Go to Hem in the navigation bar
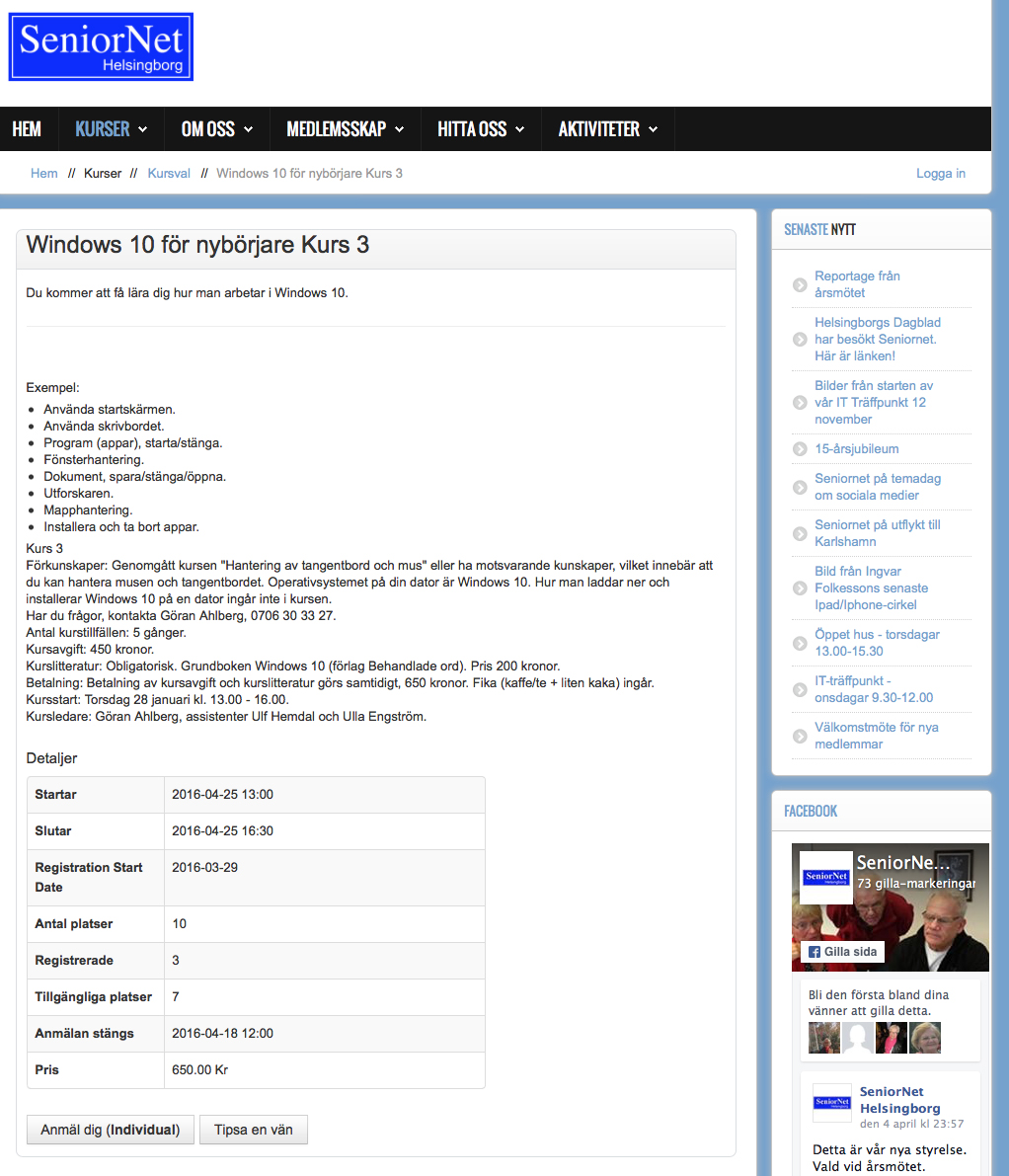 pos(27,129)
